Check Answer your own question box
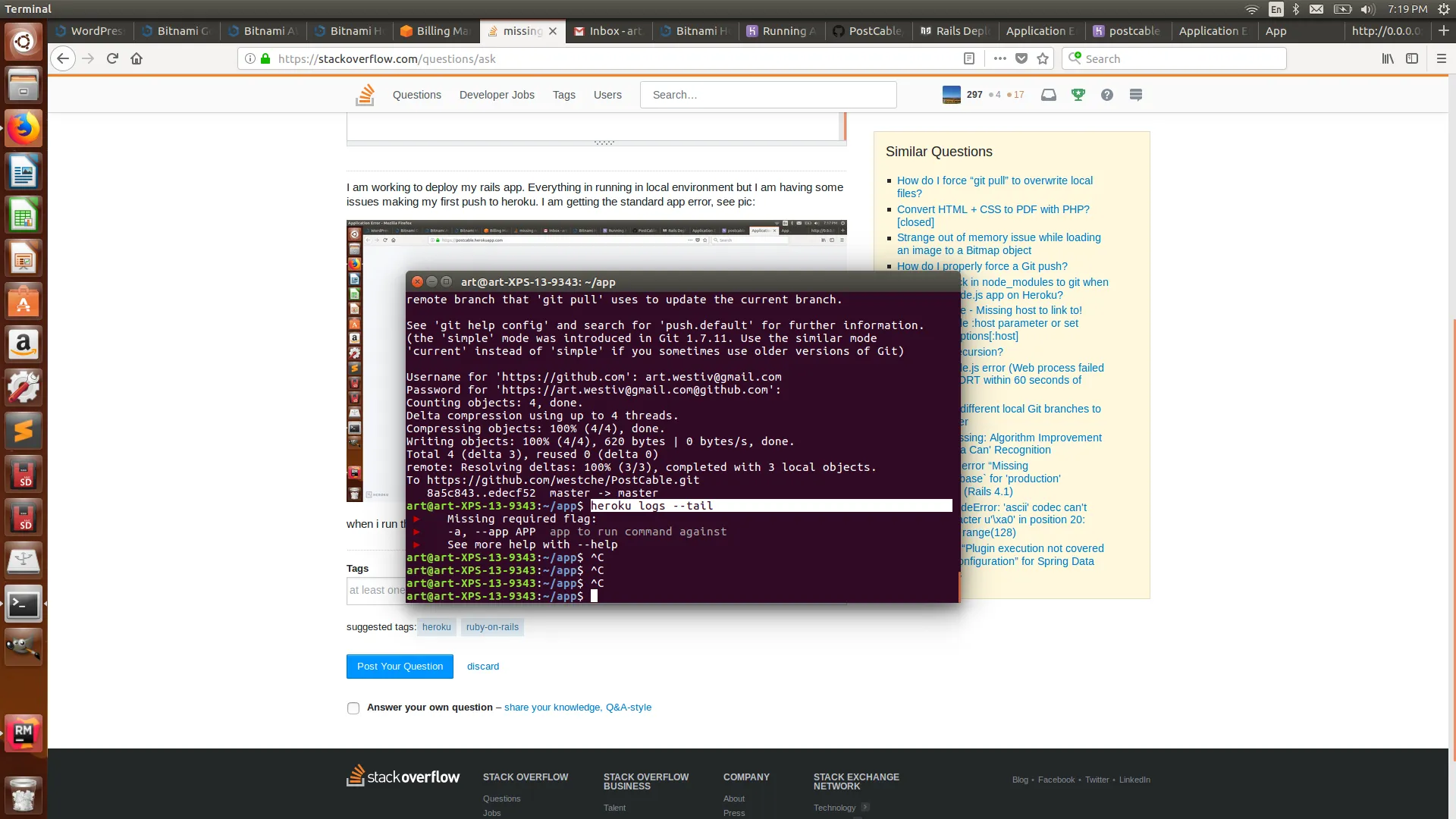Viewport: 1456px width, 819px height. [x=353, y=708]
